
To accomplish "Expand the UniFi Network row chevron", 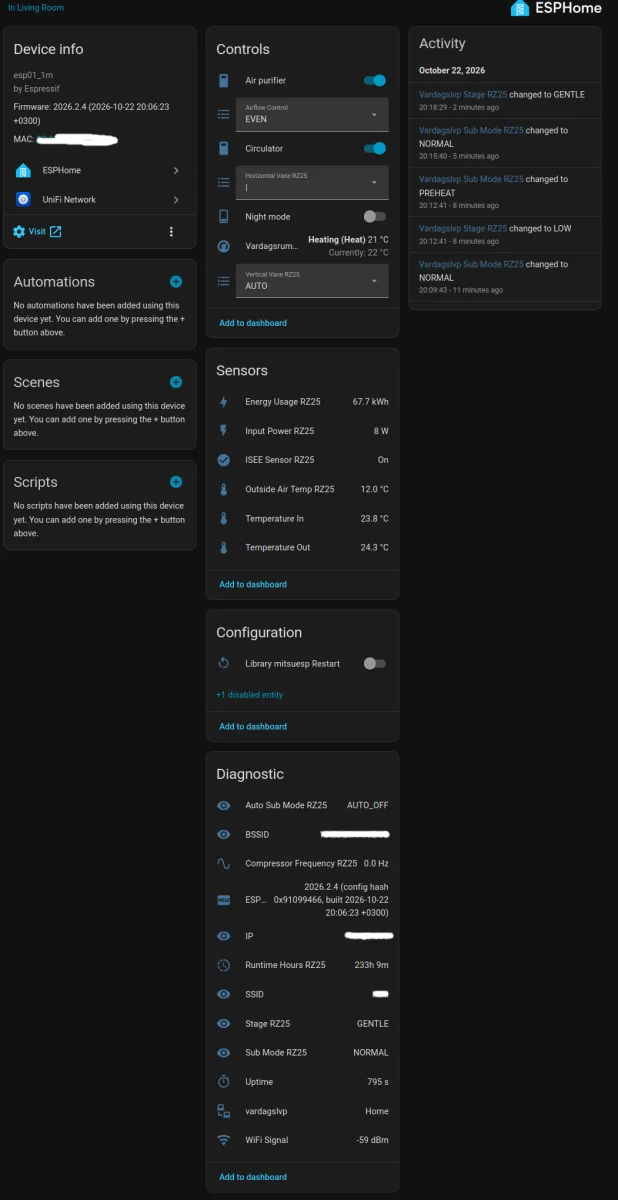I will (x=176, y=200).
